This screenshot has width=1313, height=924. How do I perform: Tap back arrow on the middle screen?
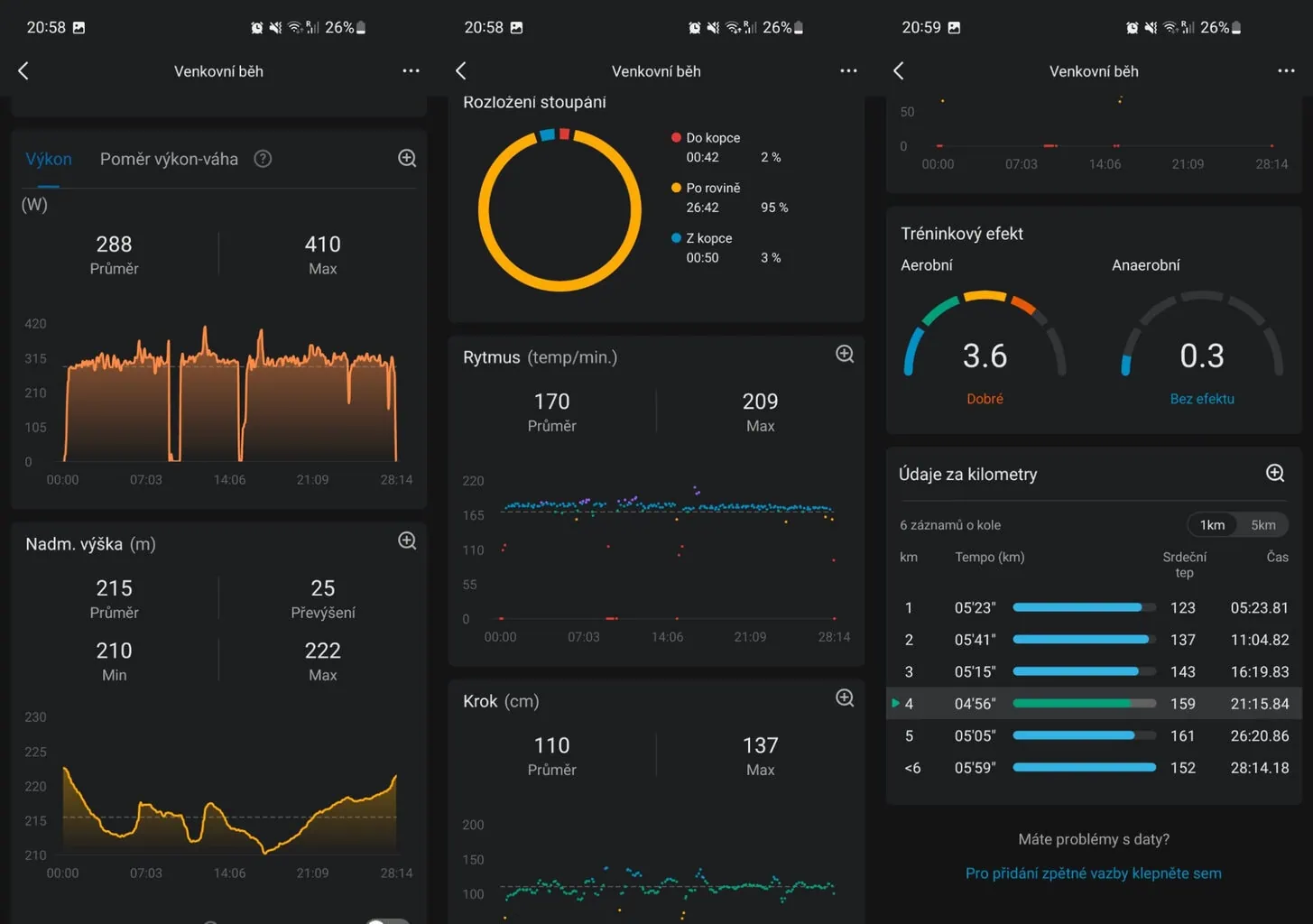[461, 71]
